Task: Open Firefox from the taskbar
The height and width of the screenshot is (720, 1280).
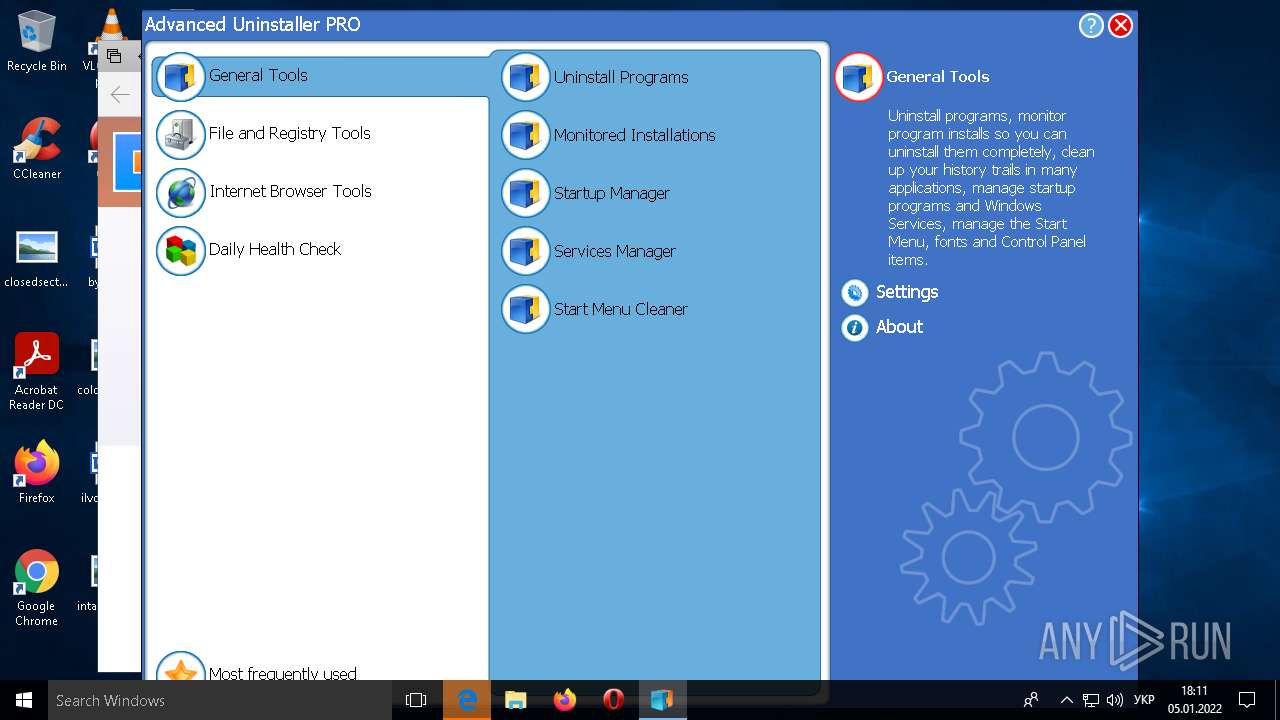Action: coord(565,700)
